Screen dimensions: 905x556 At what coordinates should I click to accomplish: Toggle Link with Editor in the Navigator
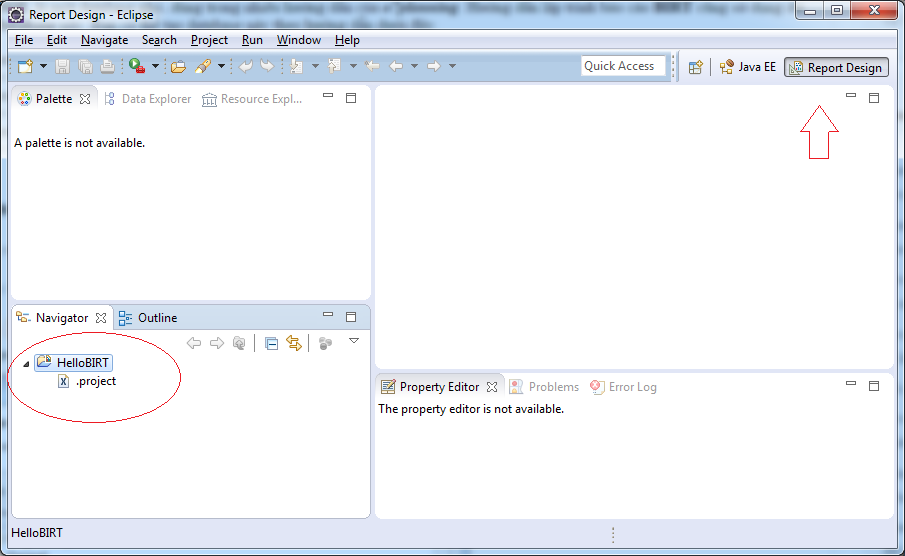(294, 344)
